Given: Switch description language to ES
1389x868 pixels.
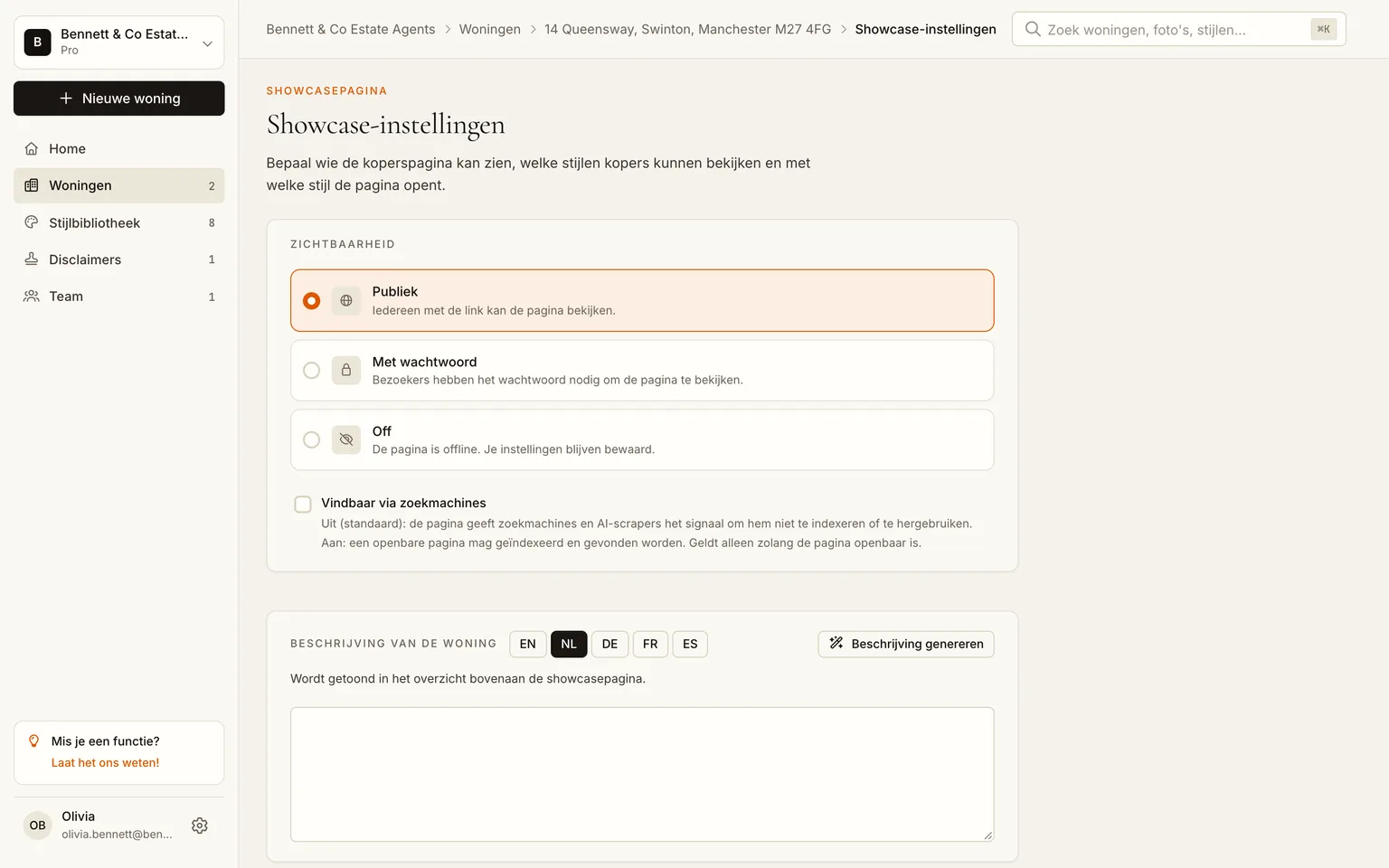Looking at the screenshot, I should pos(690,644).
